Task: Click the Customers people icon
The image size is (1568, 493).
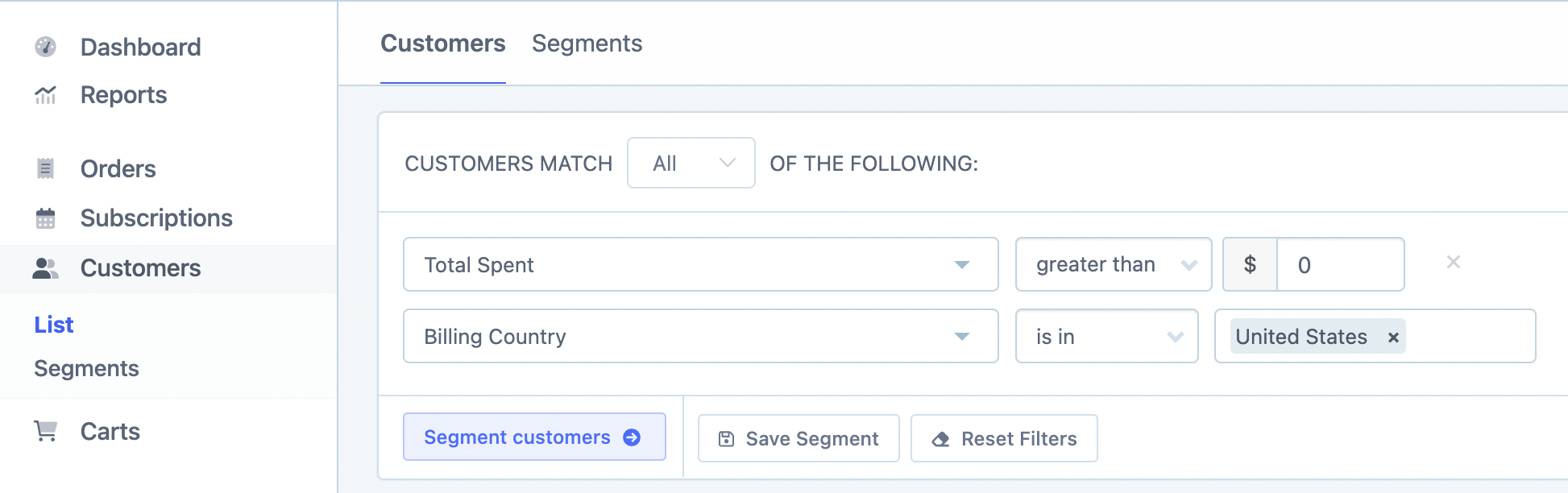Action: point(46,267)
